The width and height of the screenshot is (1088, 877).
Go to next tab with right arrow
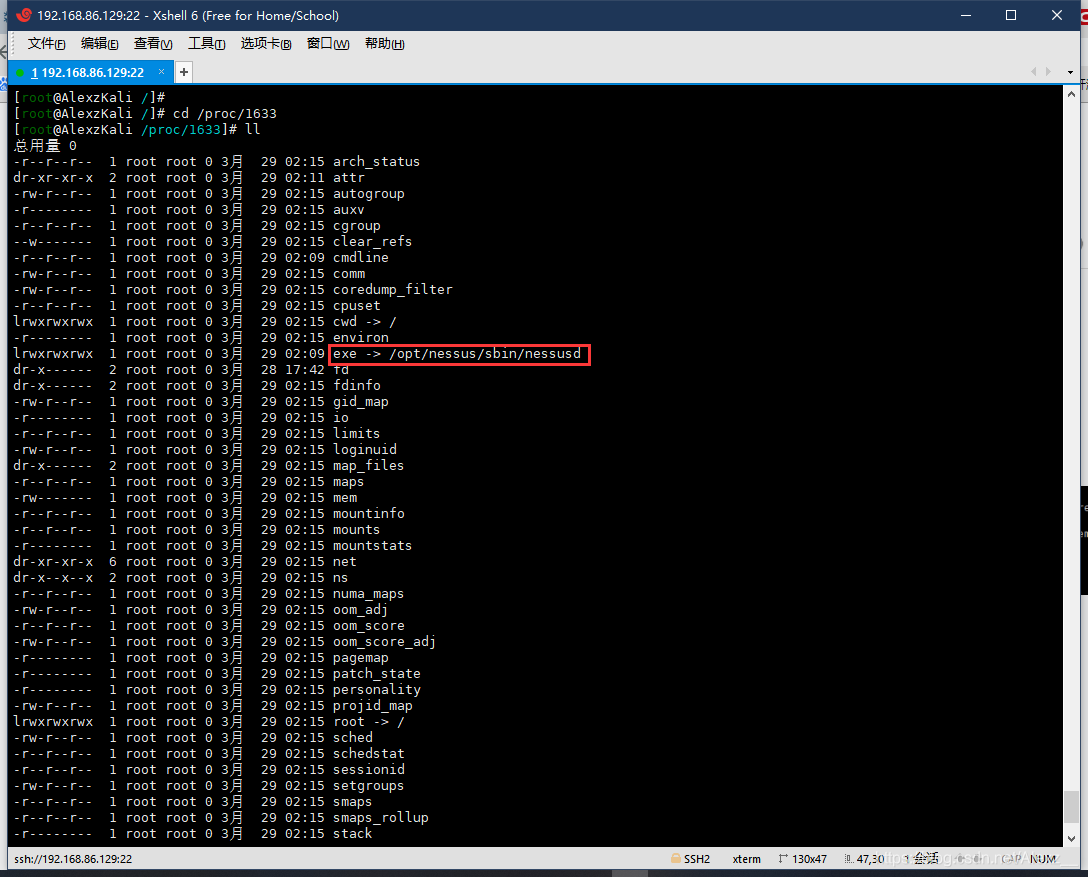pyautogui.click(x=1048, y=71)
